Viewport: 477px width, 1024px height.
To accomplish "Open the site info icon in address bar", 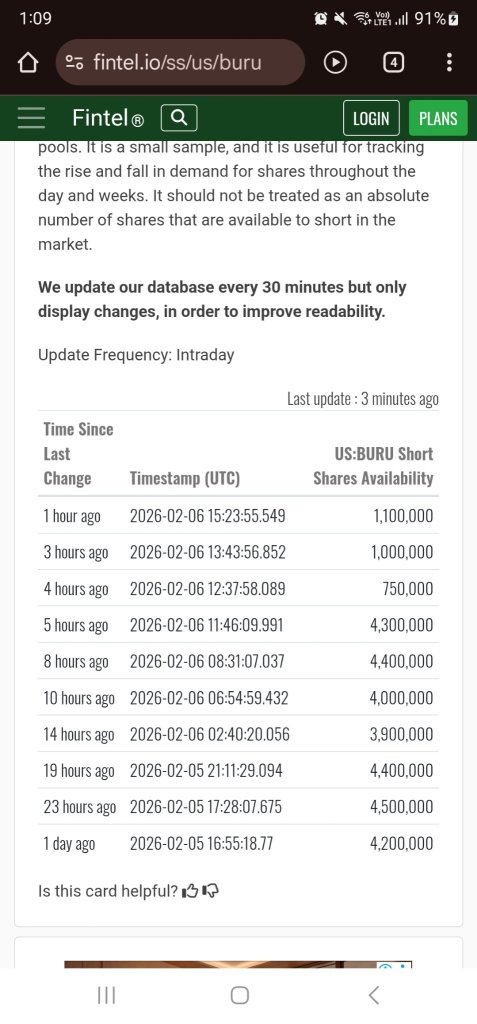I will click(x=74, y=63).
